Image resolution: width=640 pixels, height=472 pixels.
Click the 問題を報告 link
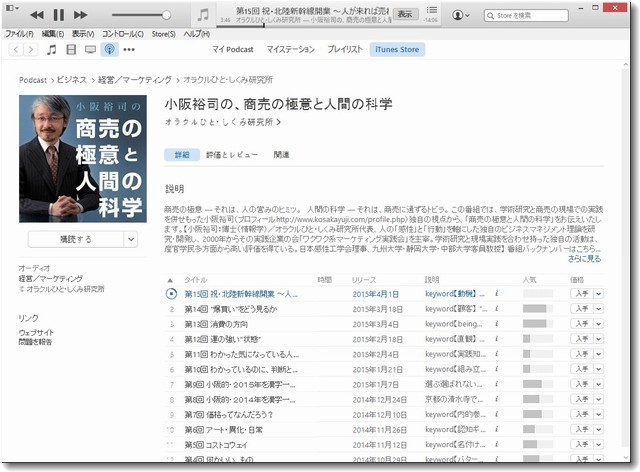(x=35, y=342)
